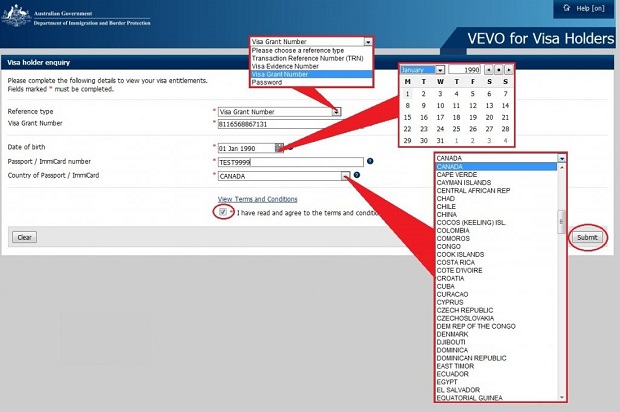620x412 pixels.
Task: Pick day 31 in the calendar
Action: (440, 140)
